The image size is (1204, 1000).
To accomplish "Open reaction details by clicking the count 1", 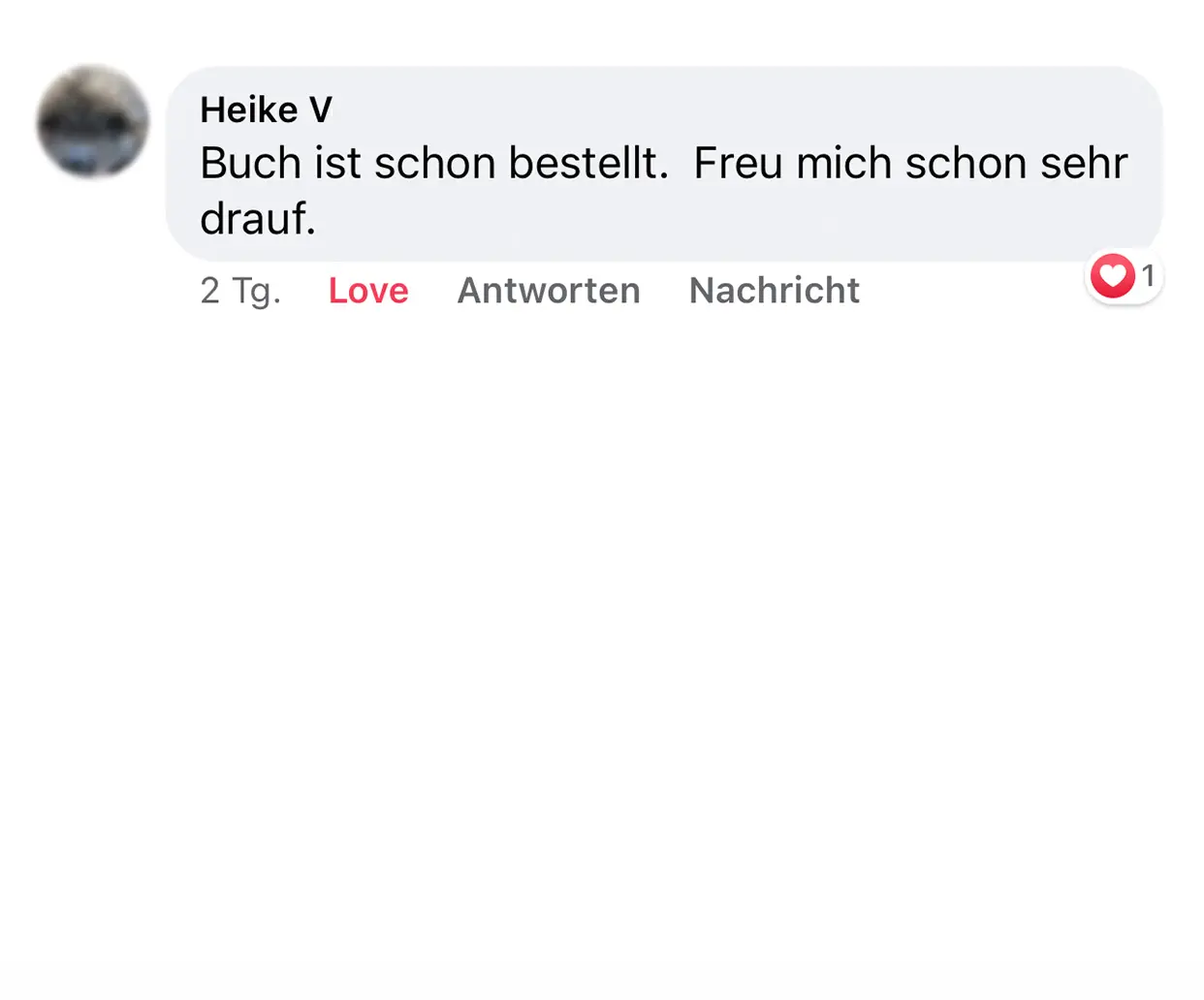I will click(x=1149, y=275).
